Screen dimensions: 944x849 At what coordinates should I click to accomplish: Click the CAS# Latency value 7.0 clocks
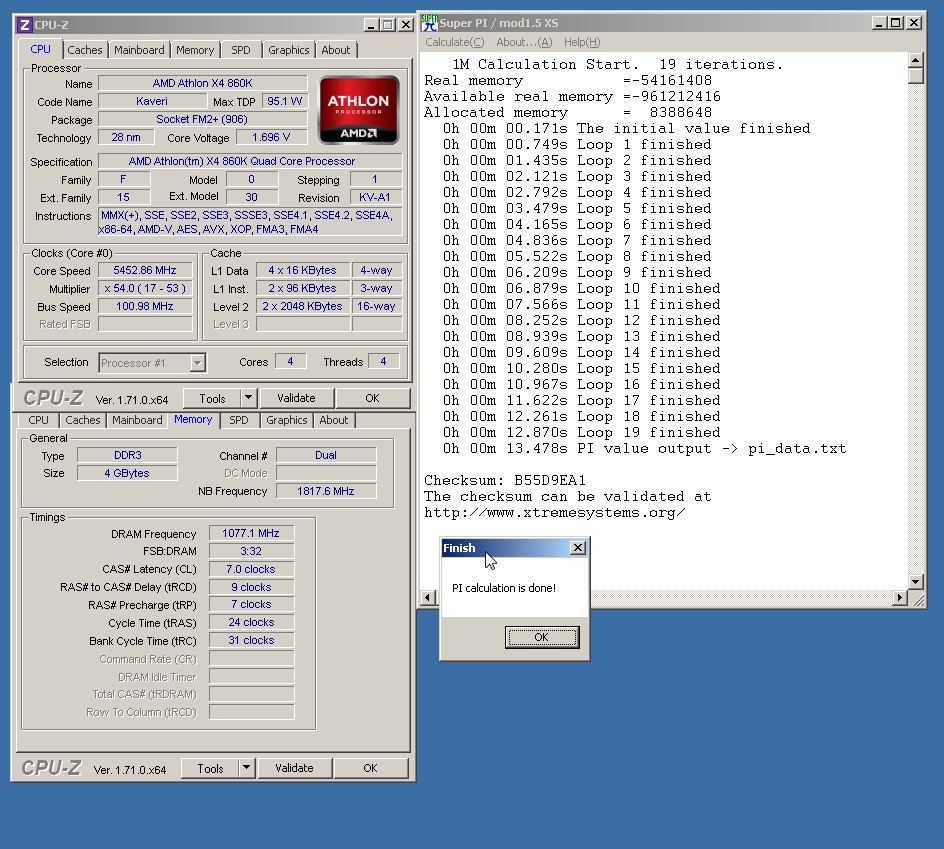[x=251, y=569]
